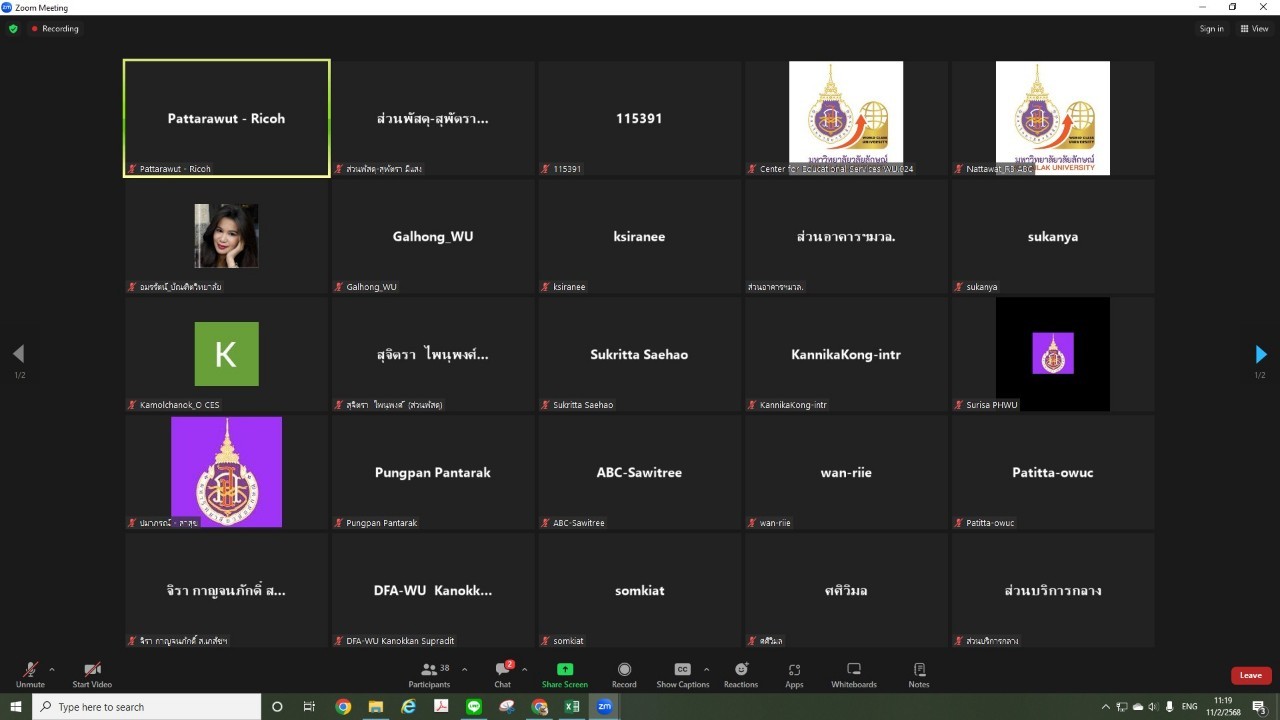
Task: Start recording with the Record button
Action: (624, 674)
